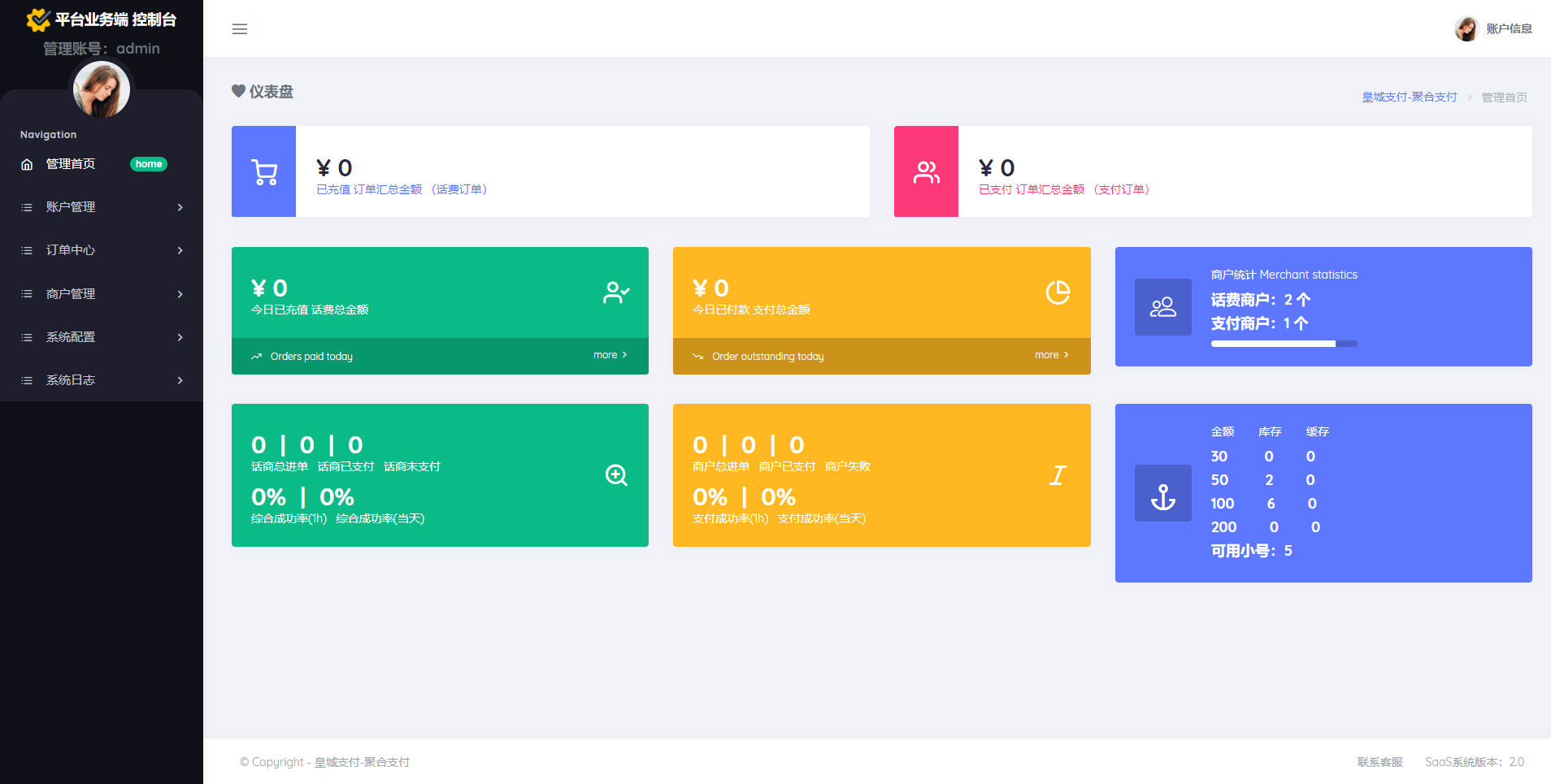Click the merchant statistics group icon
1551x784 pixels.
click(1162, 307)
